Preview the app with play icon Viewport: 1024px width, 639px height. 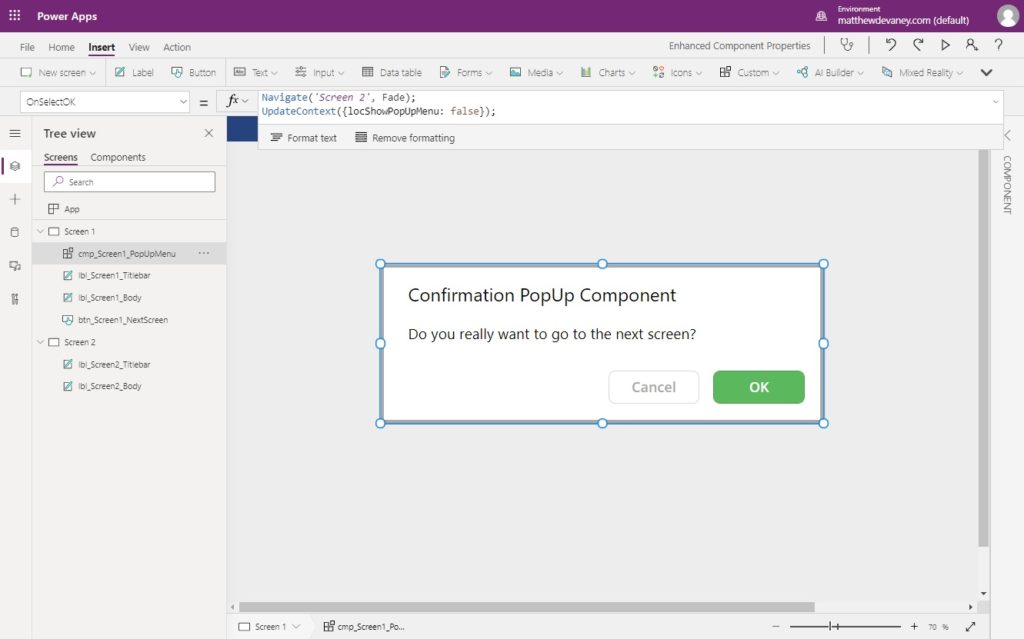(x=945, y=45)
